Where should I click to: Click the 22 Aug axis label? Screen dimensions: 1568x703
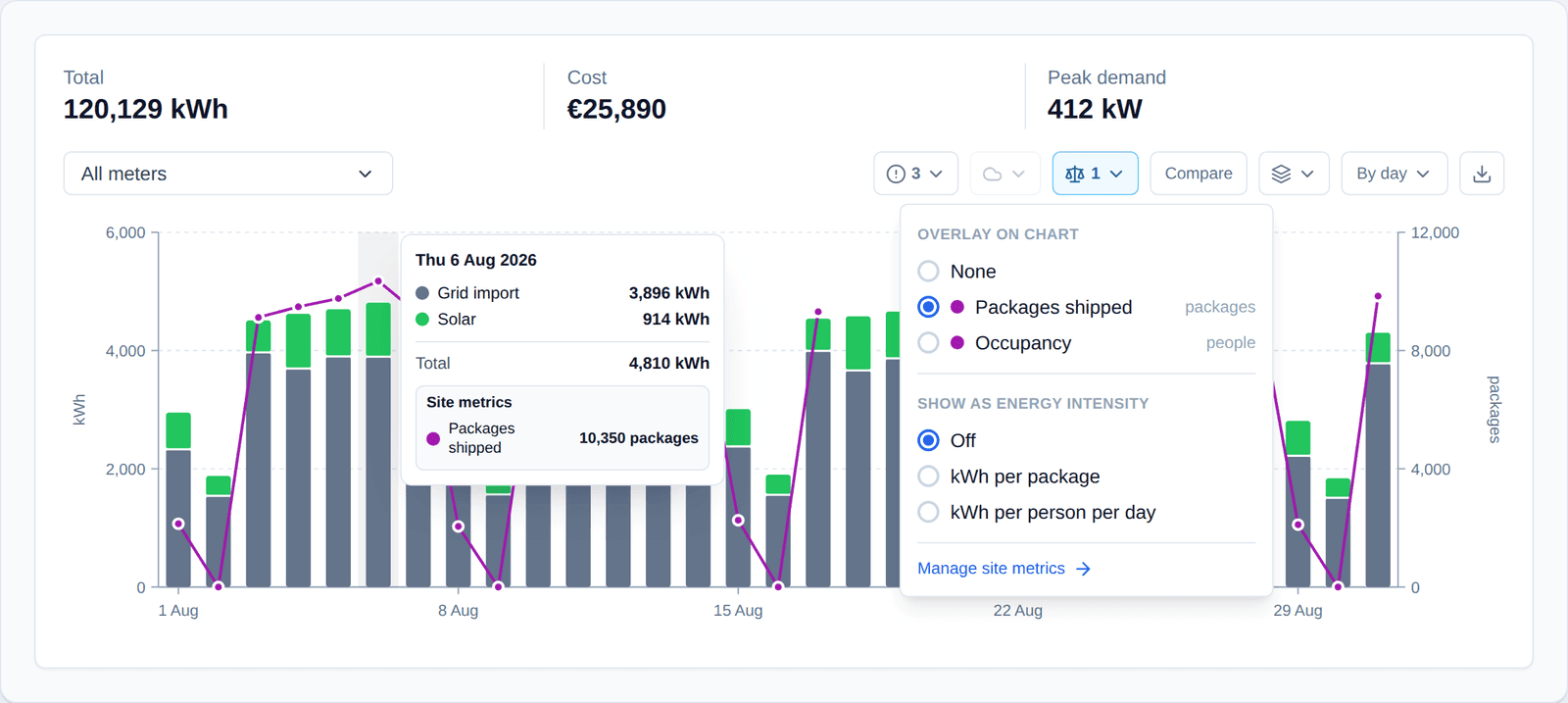1018,611
